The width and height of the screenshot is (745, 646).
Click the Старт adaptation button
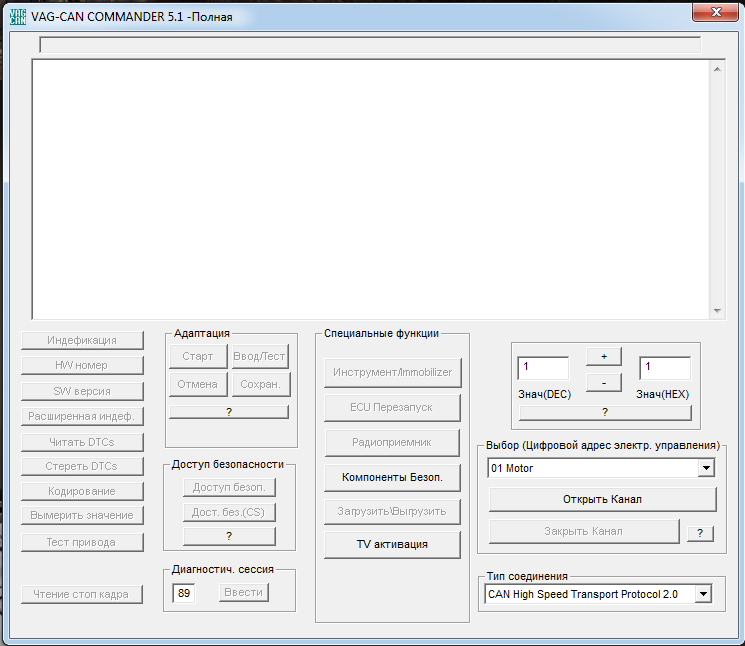point(198,356)
